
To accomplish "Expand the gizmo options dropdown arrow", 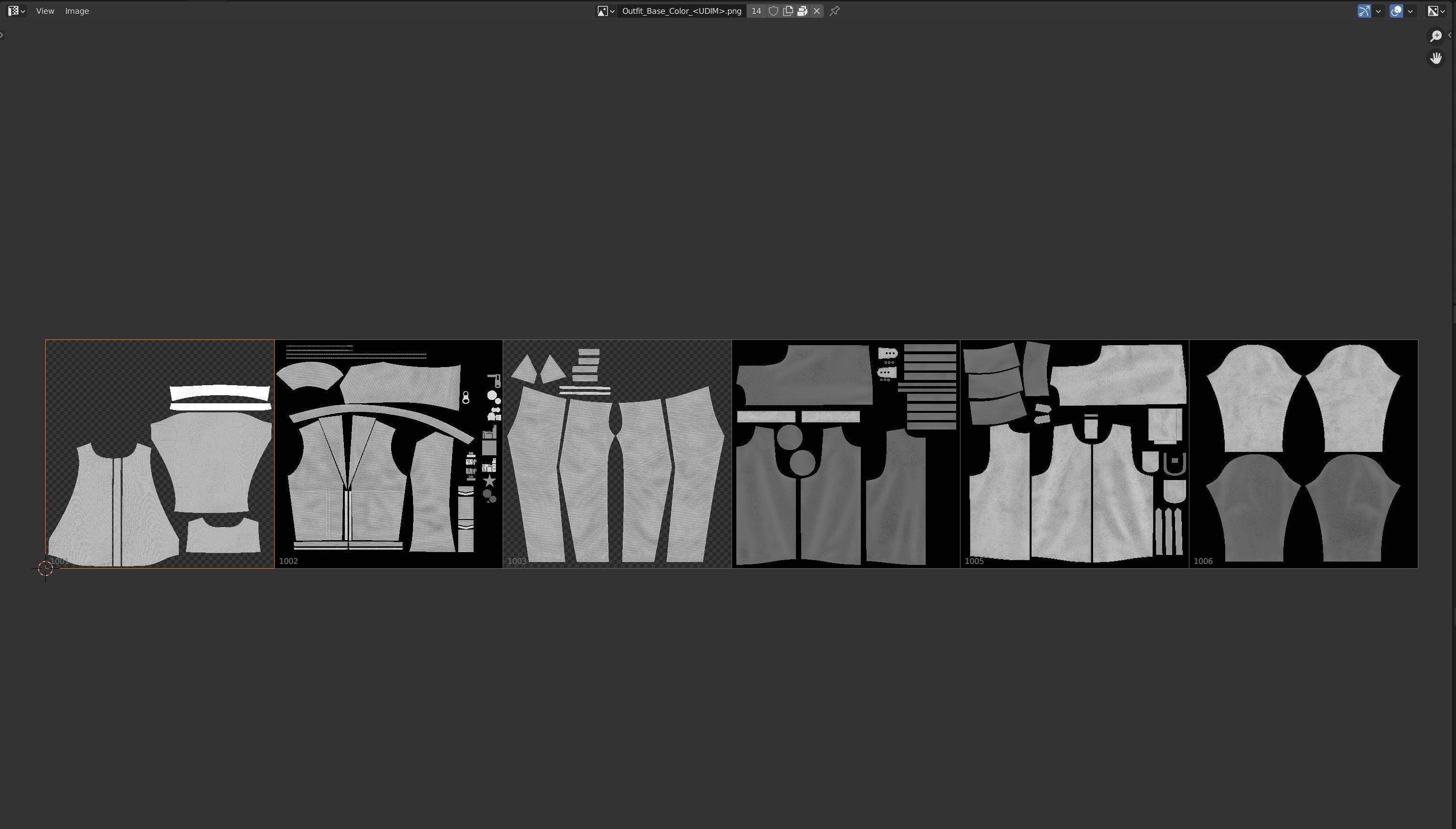I will pos(1378,11).
